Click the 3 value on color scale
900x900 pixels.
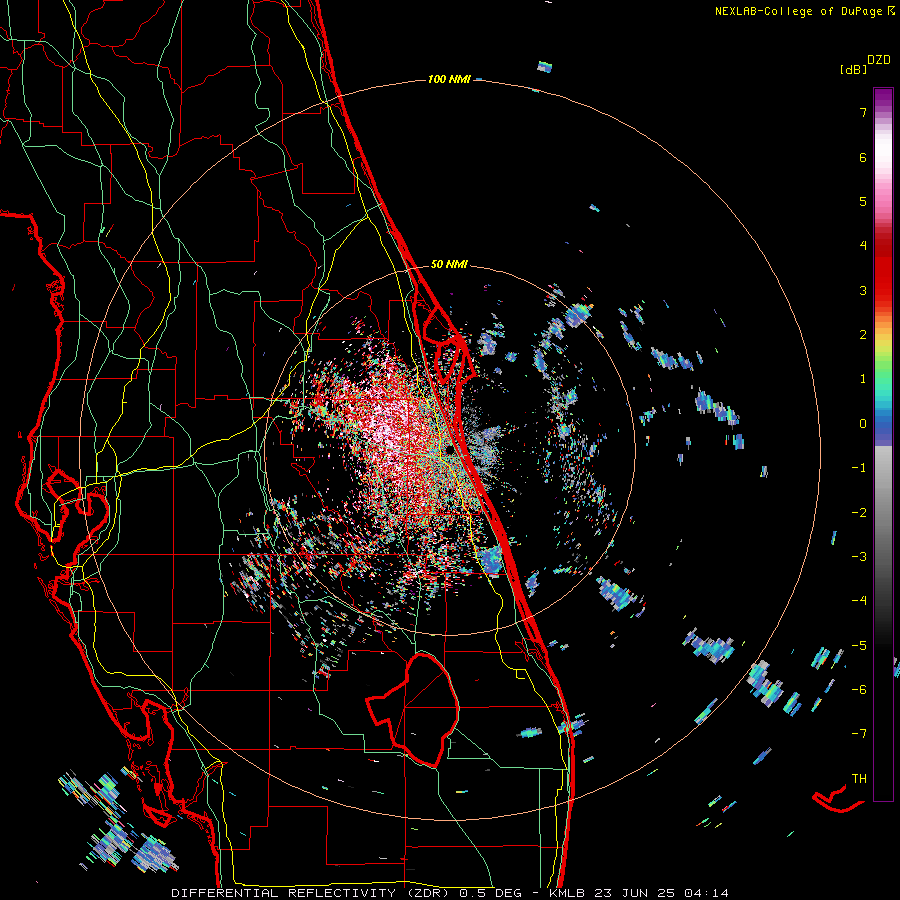point(863,290)
